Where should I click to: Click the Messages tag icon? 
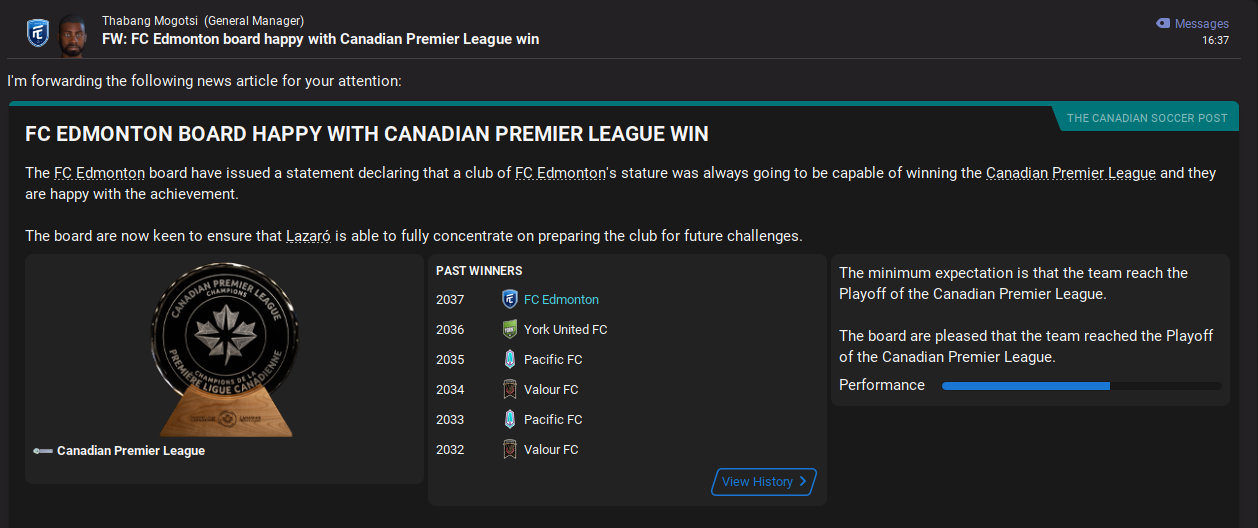1162,23
